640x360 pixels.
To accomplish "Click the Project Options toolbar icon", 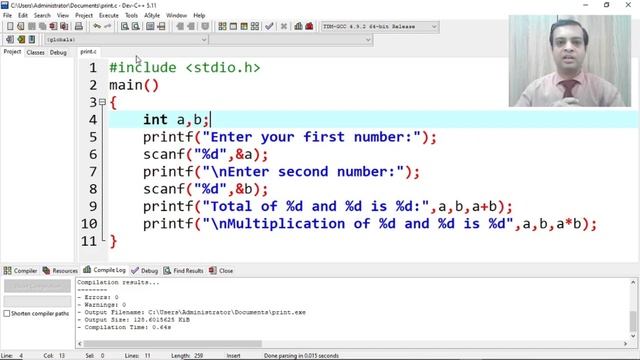I will click(x=205, y=27).
